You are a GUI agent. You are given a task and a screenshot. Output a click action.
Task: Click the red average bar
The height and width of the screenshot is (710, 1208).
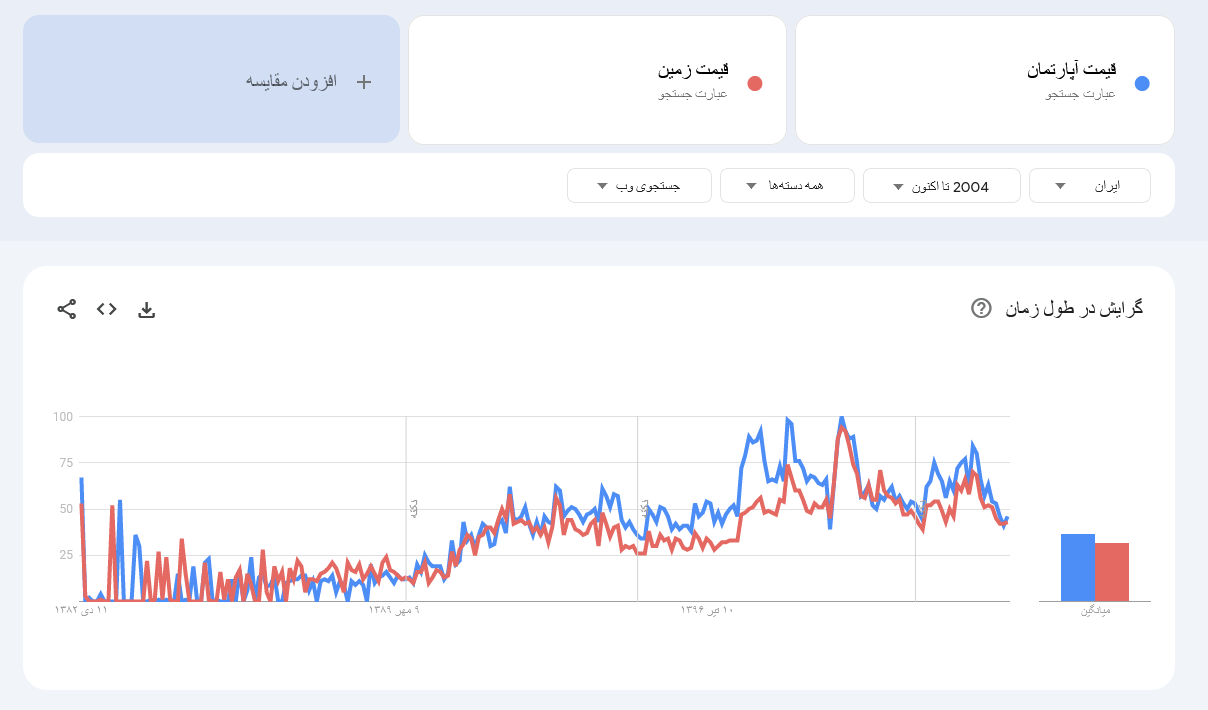click(1112, 571)
